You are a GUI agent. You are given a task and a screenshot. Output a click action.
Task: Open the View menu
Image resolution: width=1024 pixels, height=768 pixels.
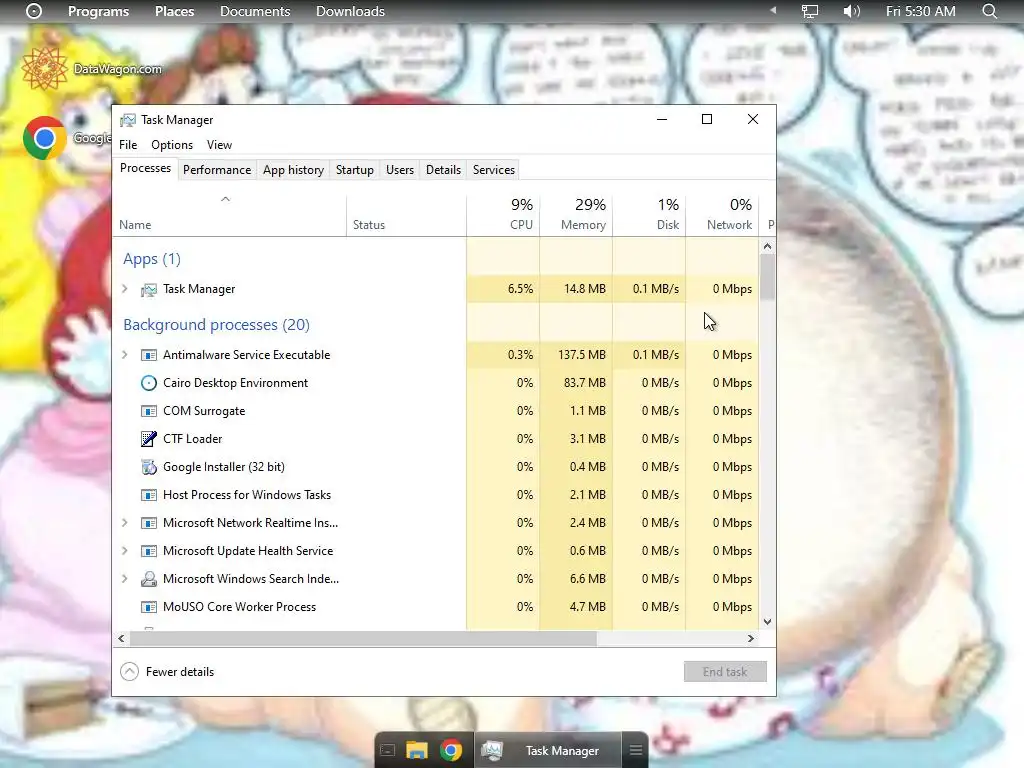pos(219,145)
